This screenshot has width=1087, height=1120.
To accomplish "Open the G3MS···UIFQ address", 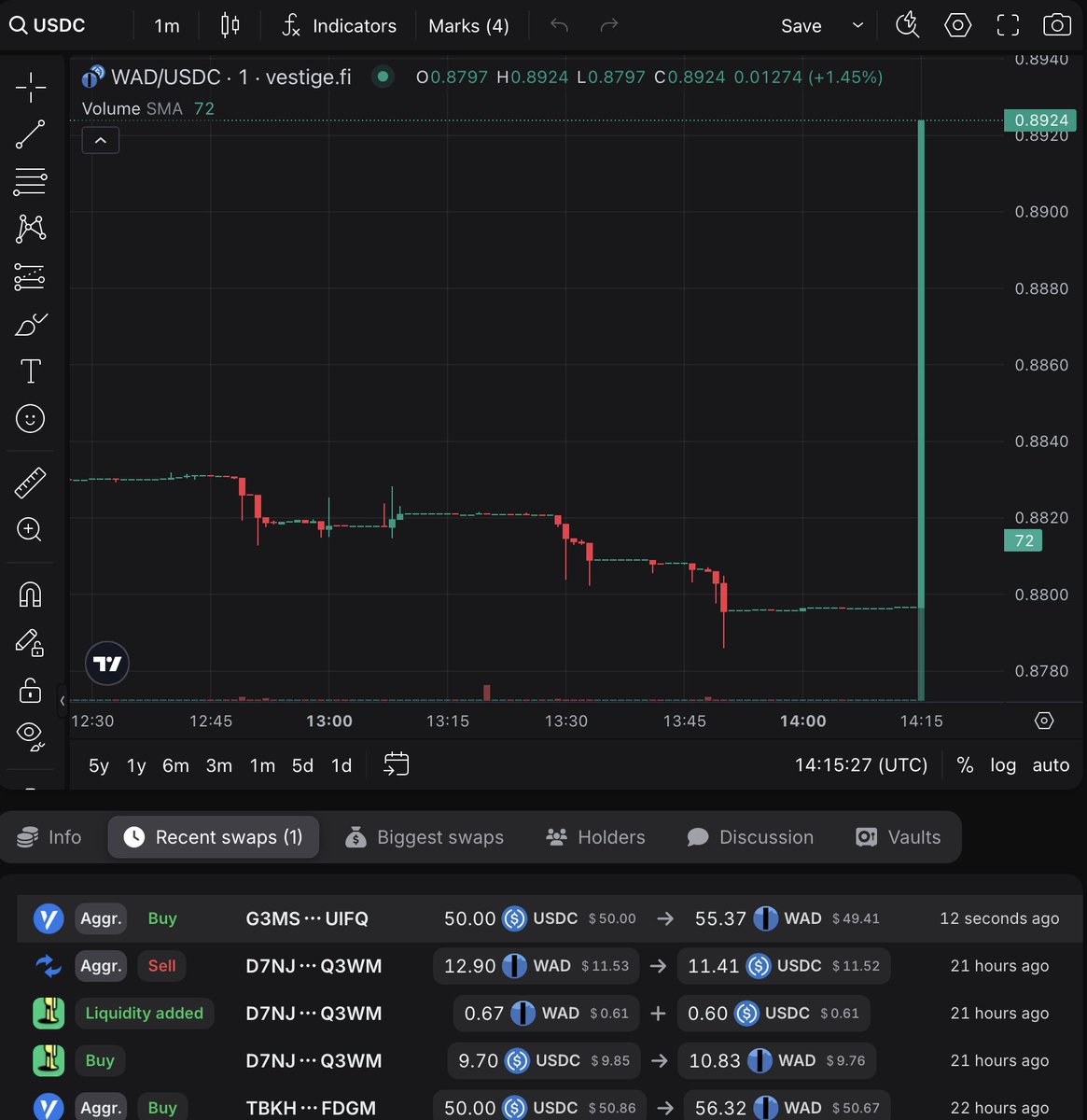I will pos(307,918).
